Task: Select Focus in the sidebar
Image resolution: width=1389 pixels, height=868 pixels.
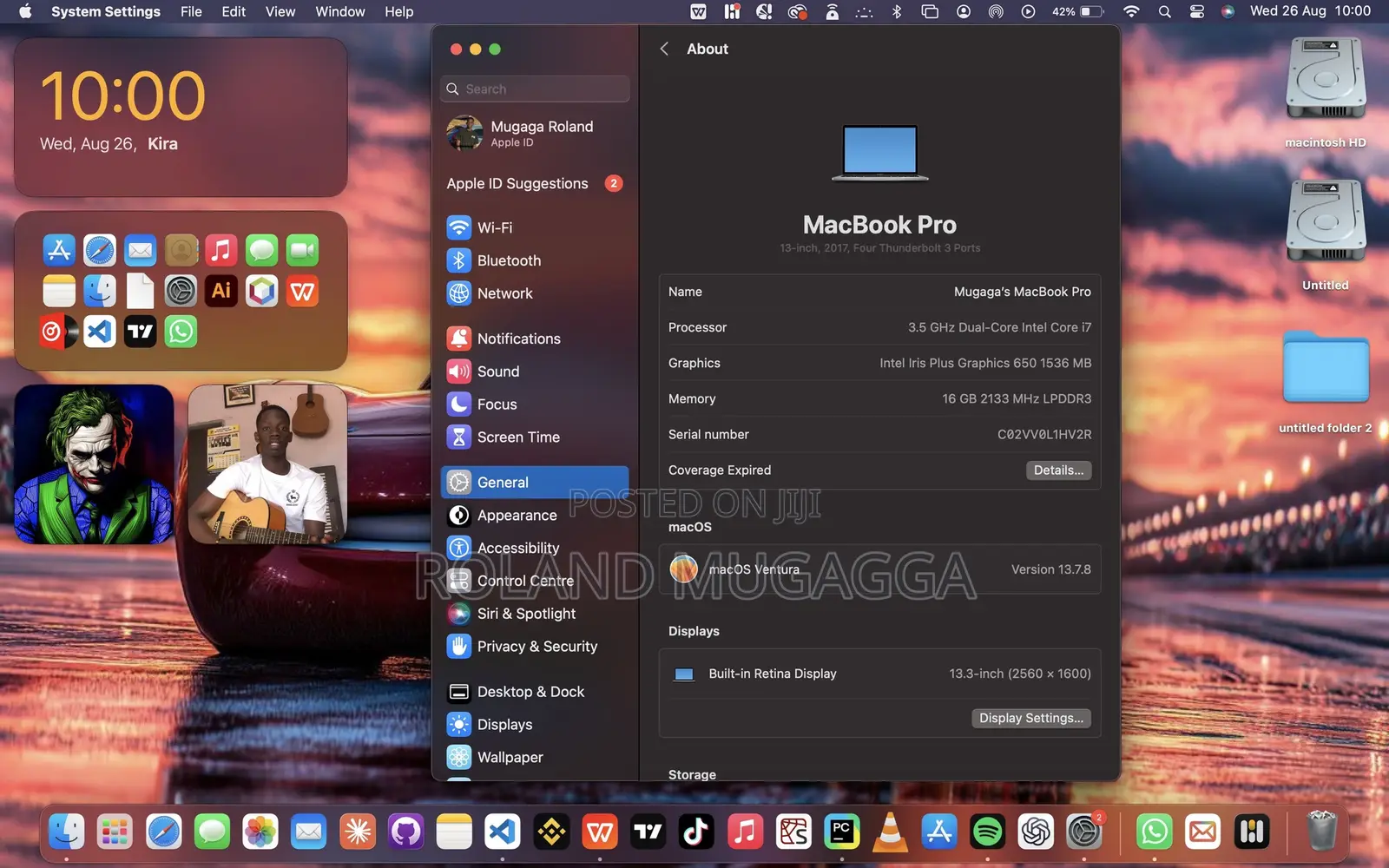Action: (535, 404)
